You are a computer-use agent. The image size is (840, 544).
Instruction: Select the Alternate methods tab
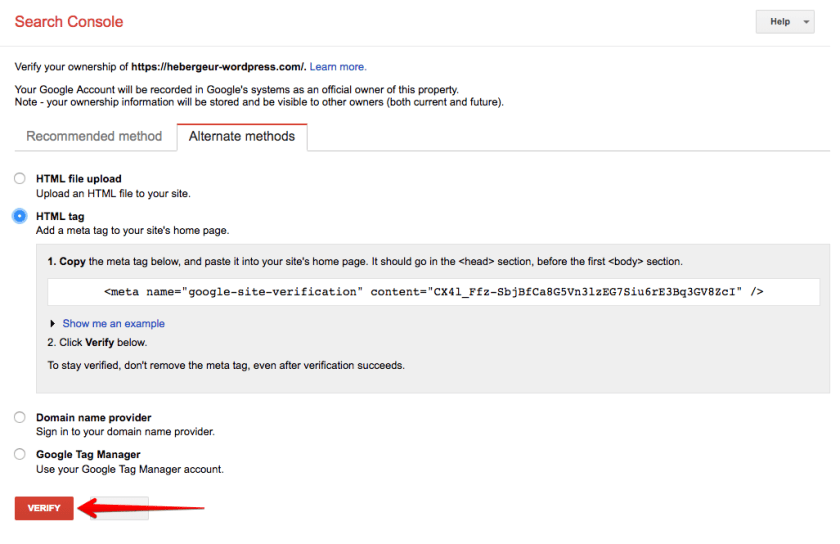[x=242, y=137]
